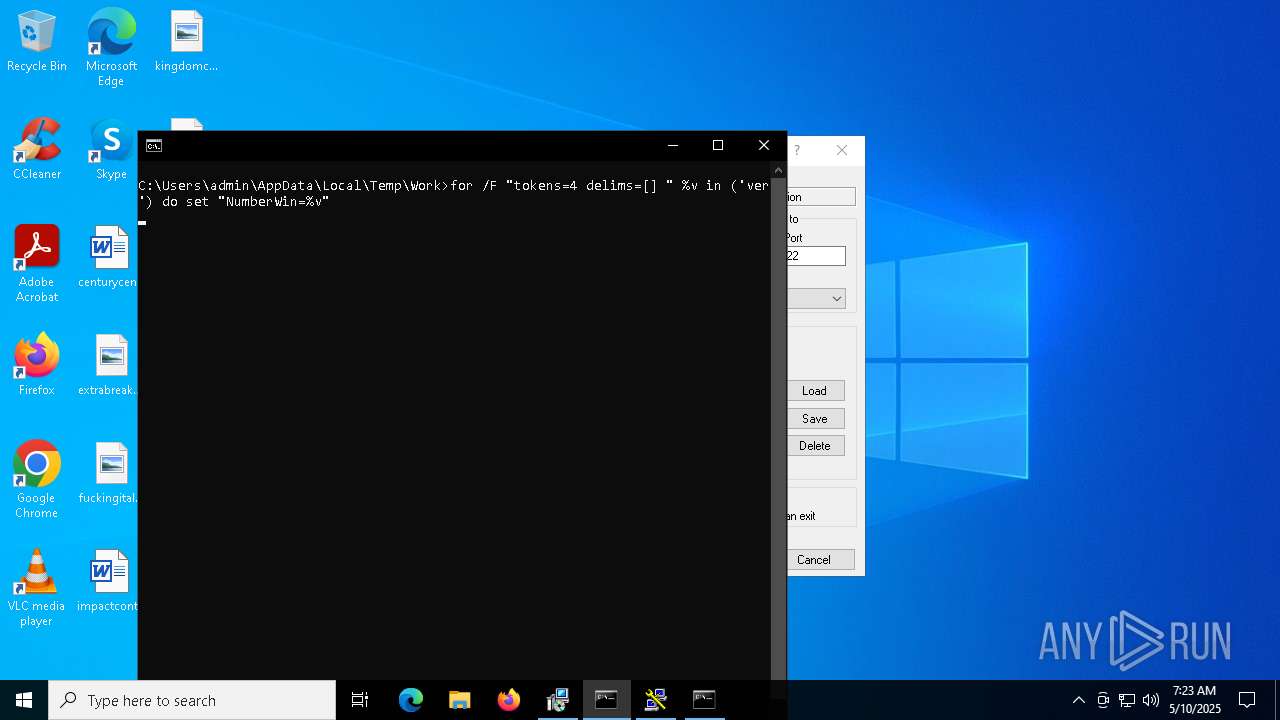The height and width of the screenshot is (720, 1280).
Task: Switch to the active command prompt taskbar icon
Action: (607, 700)
